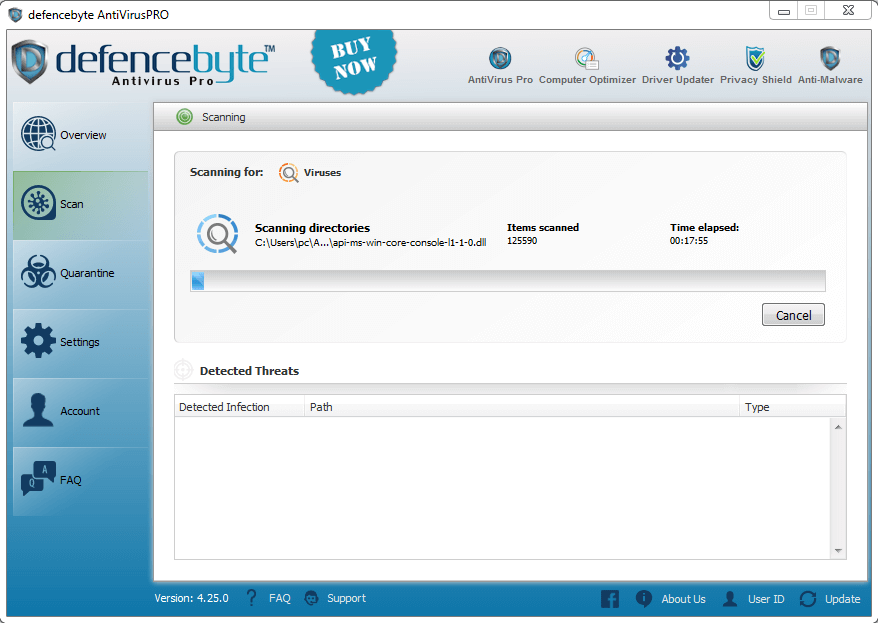Click the Detected Threats target icon
Viewport: 878px width, 623px height.
point(183,370)
